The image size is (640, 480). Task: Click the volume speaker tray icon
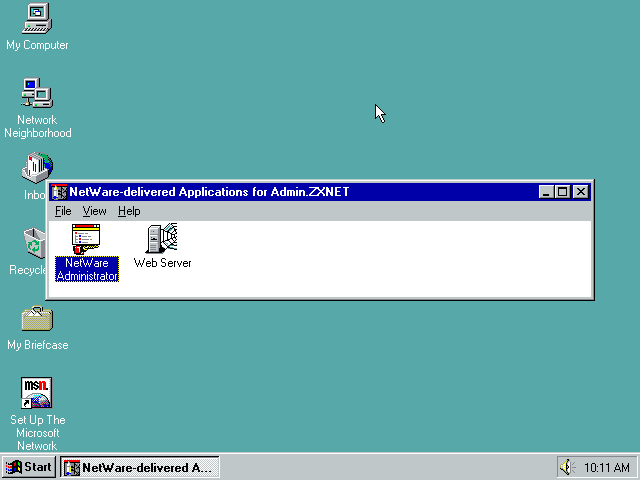click(567, 467)
